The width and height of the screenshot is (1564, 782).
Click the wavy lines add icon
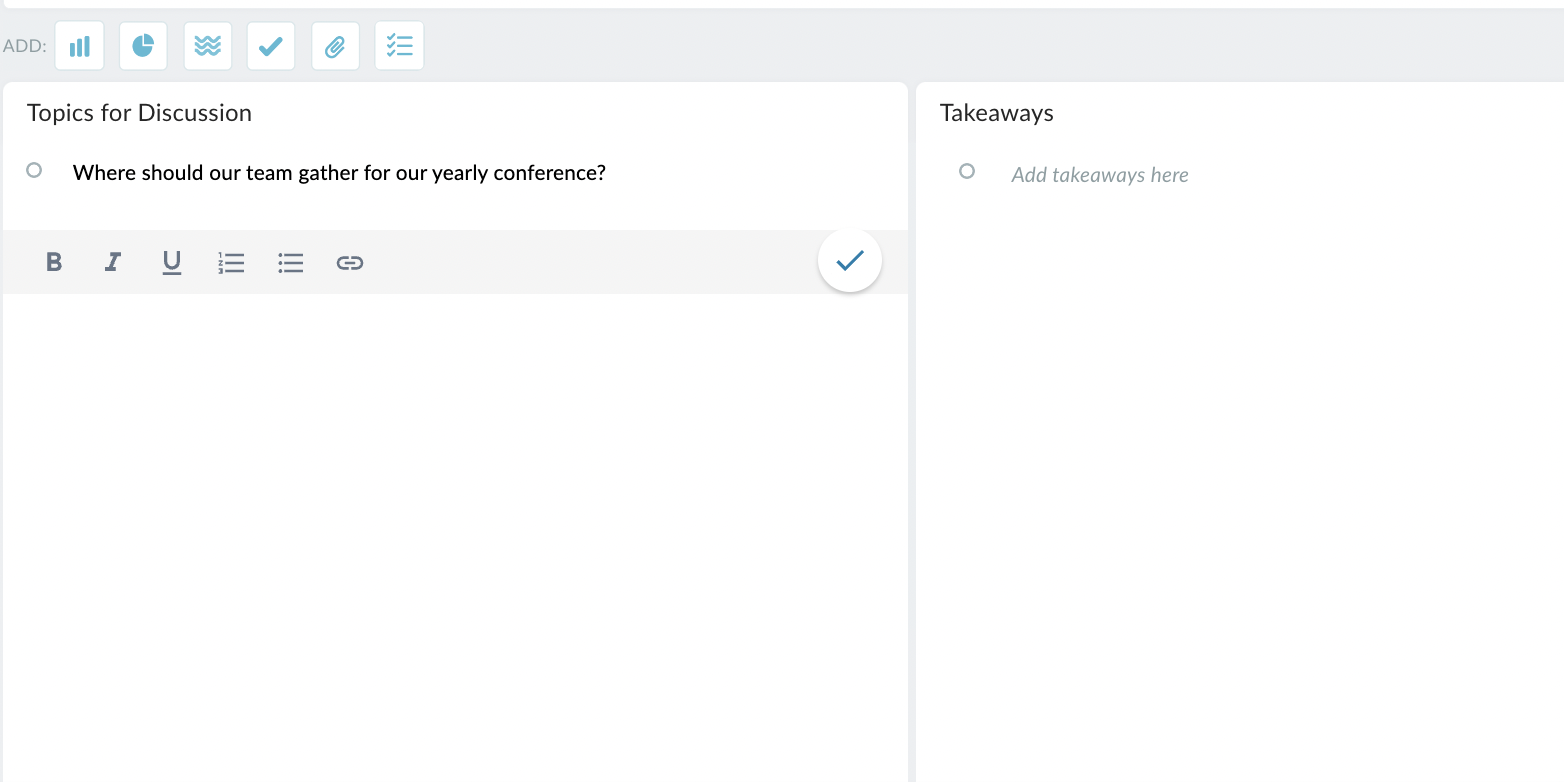[x=207, y=46]
